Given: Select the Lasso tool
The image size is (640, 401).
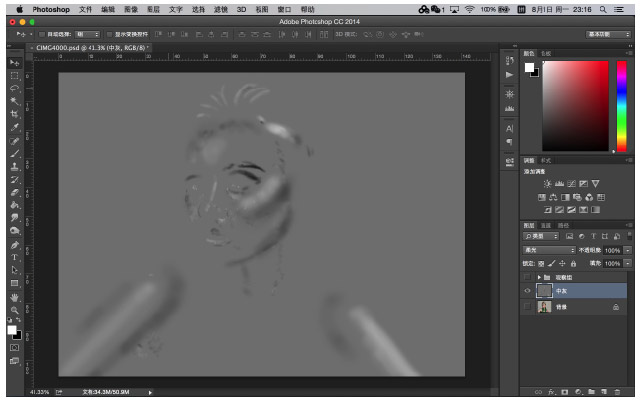Looking at the screenshot, I should pyautogui.click(x=14, y=89).
